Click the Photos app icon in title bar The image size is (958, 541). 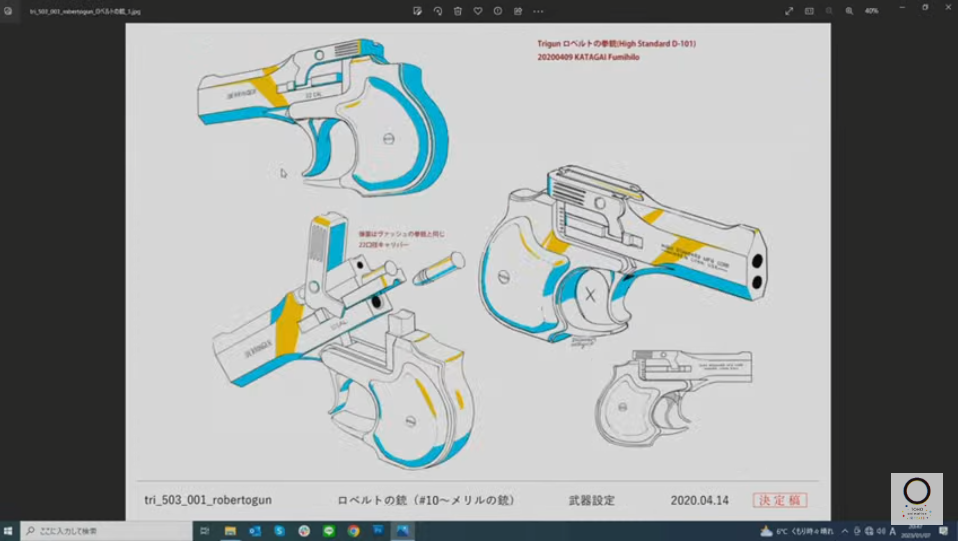[x=8, y=11]
